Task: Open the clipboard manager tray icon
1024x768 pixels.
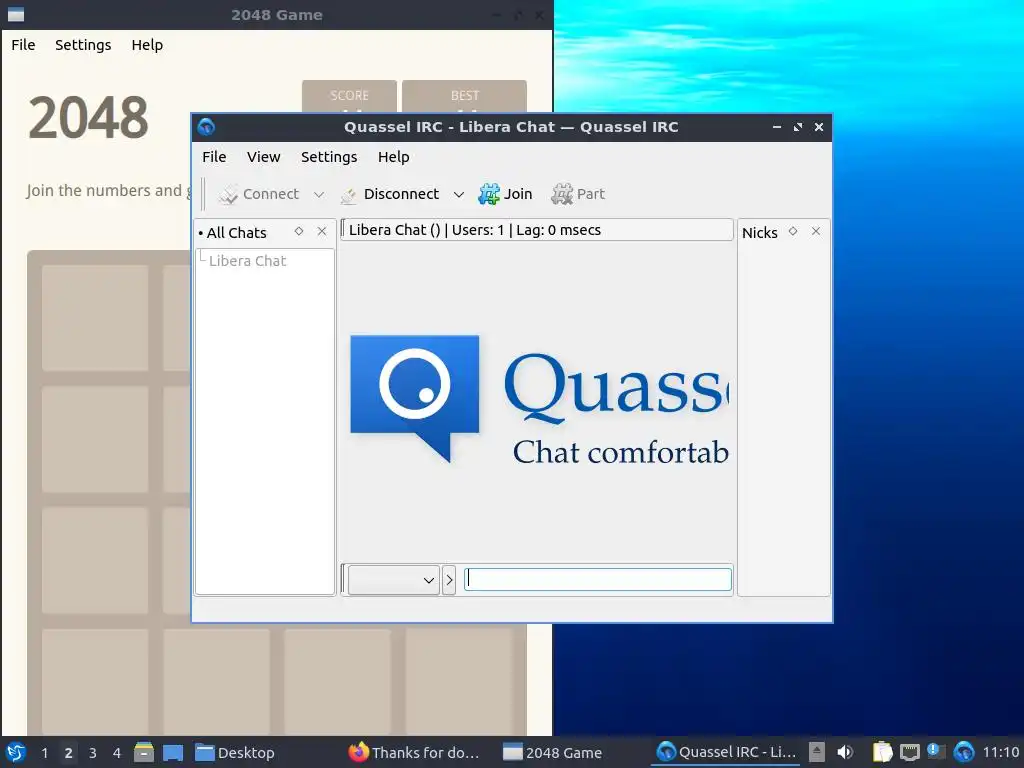Action: (x=882, y=752)
